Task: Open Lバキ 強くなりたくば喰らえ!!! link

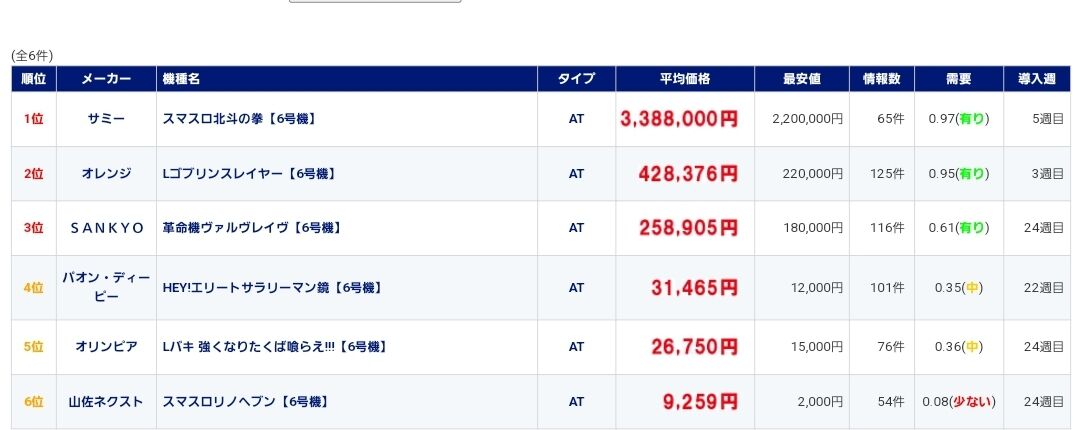Action: point(275,347)
